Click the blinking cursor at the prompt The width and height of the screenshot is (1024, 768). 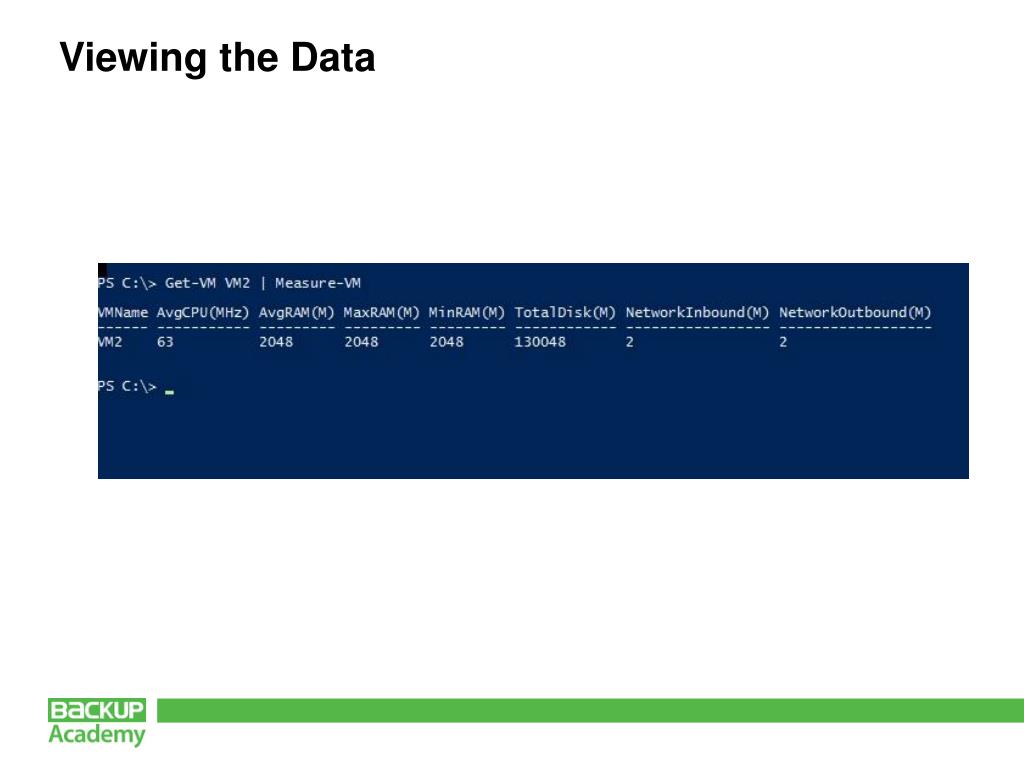point(169,392)
